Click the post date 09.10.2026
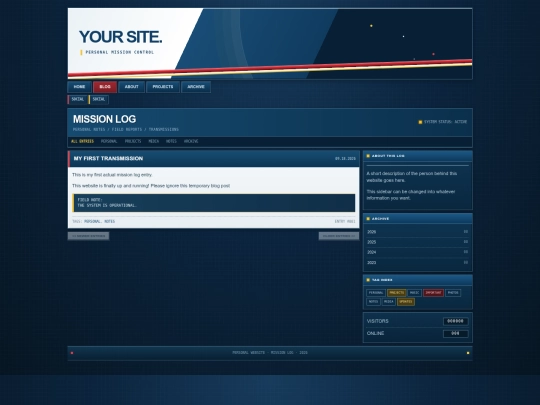The height and width of the screenshot is (405, 540). (x=345, y=159)
